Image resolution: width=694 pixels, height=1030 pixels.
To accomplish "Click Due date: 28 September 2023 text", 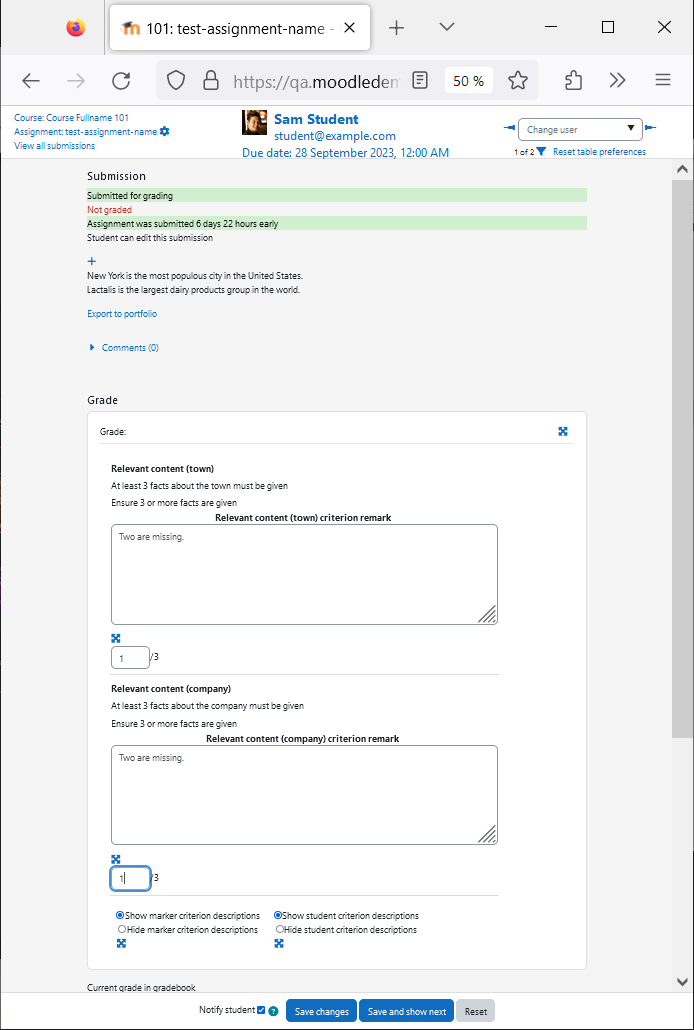I will pyautogui.click(x=346, y=153).
